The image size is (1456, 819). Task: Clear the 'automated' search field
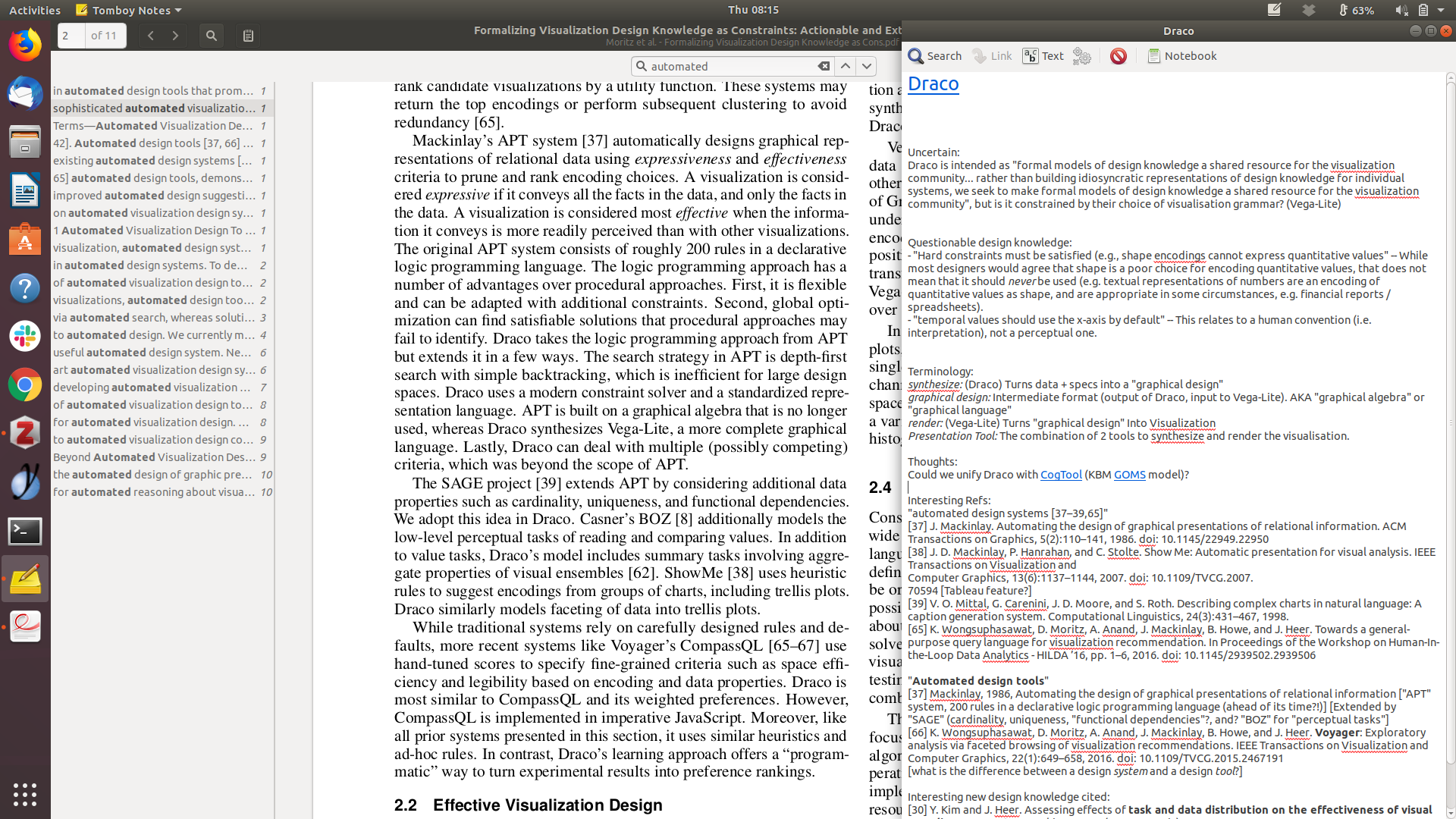pos(824,67)
